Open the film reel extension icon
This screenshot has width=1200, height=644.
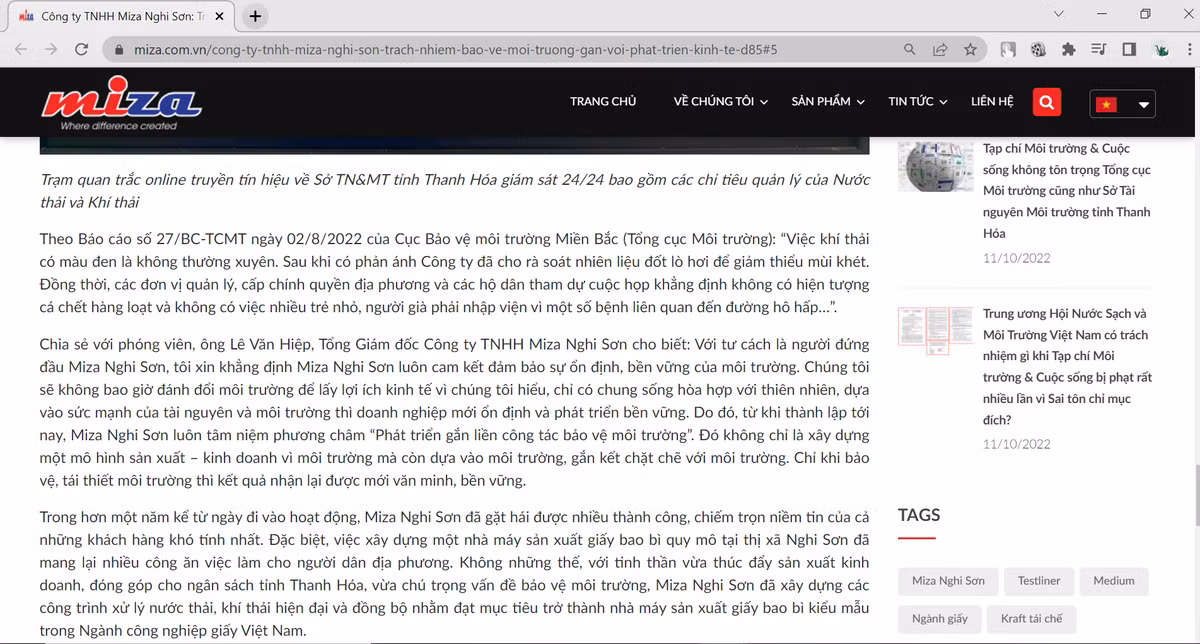1037,48
